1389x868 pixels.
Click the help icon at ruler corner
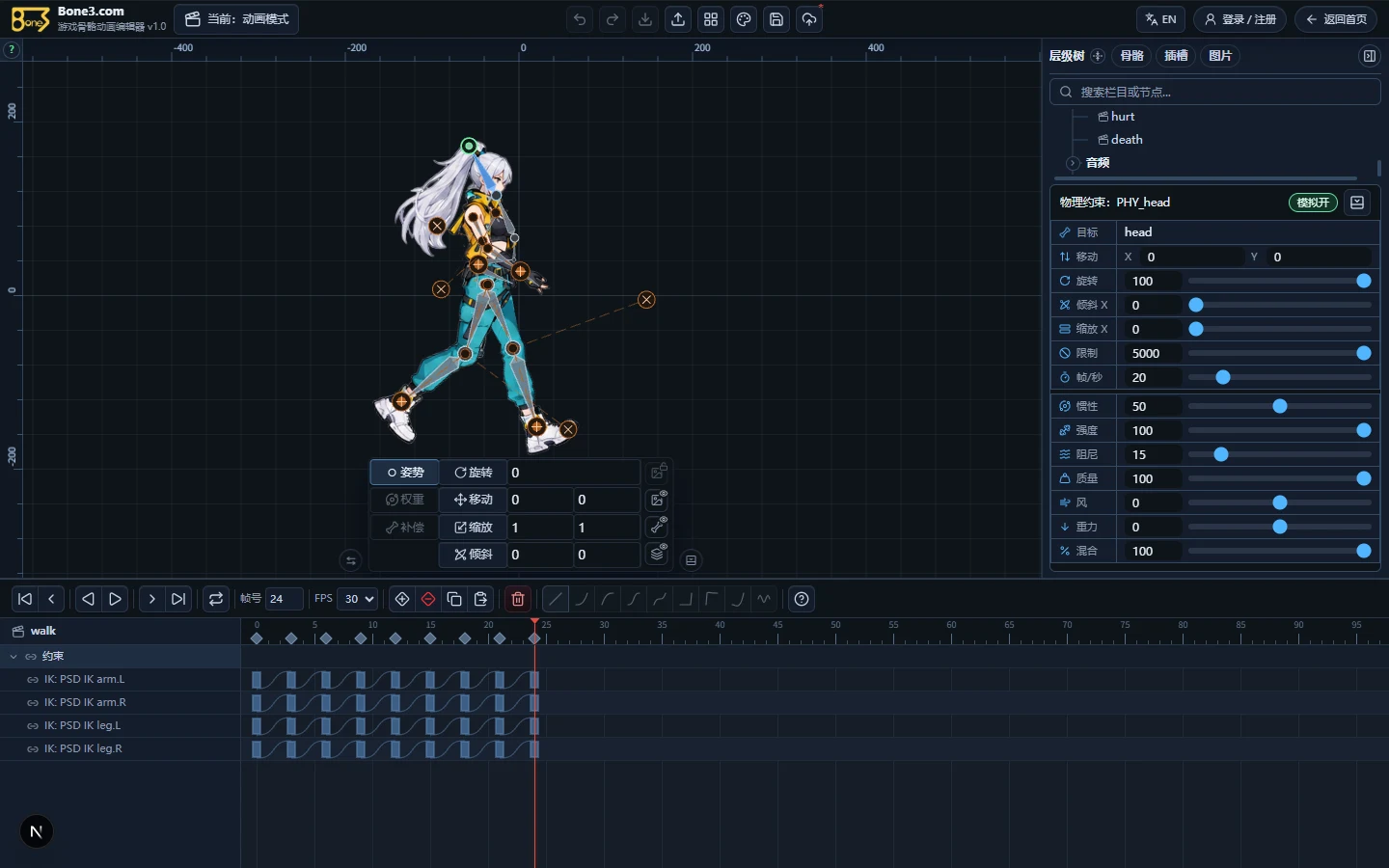(x=12, y=49)
